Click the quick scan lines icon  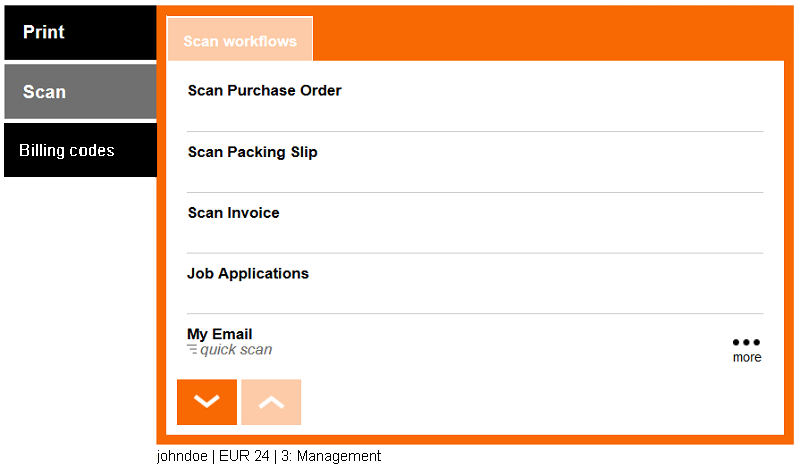192,350
